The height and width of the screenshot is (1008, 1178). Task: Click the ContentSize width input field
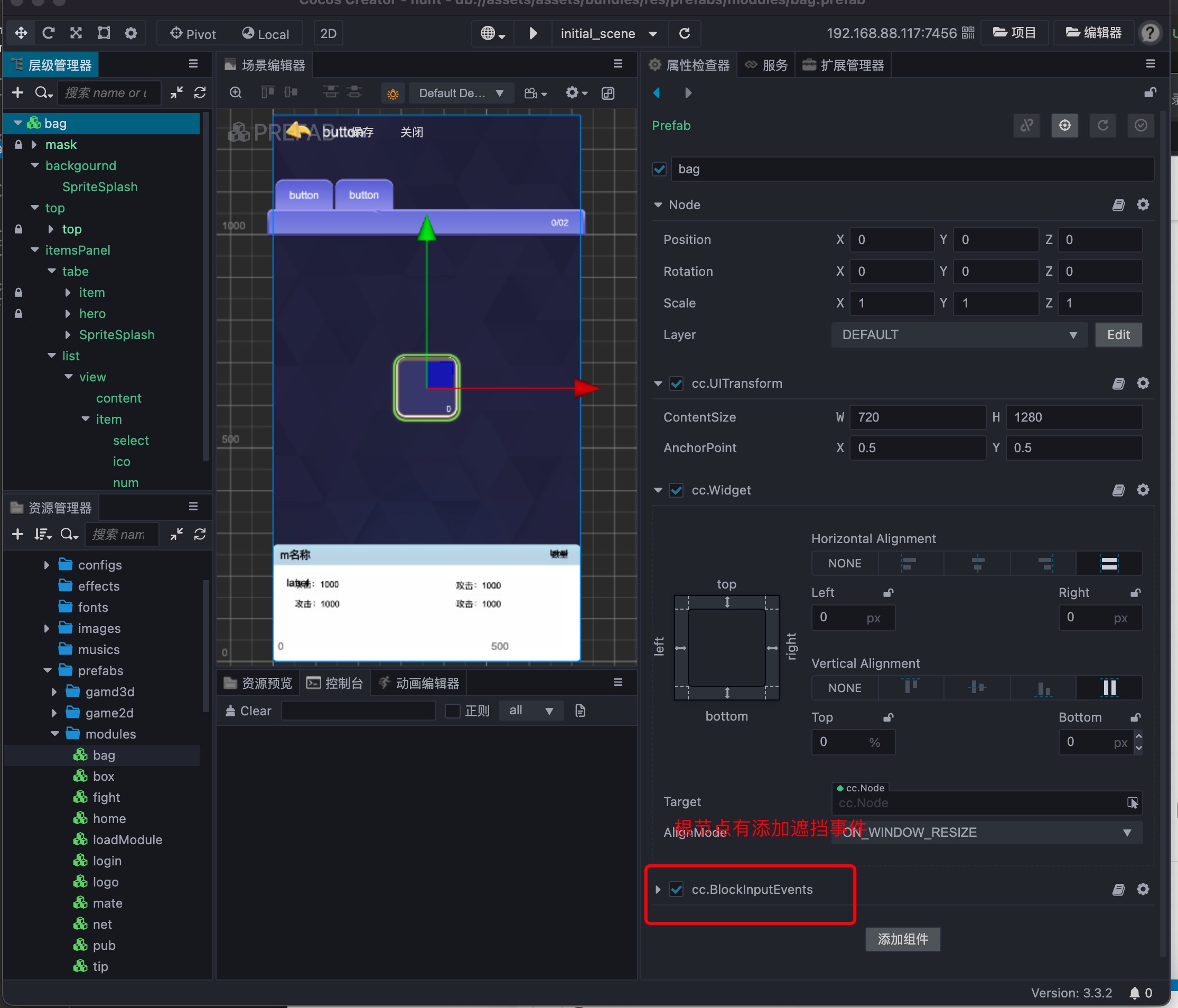[917, 417]
